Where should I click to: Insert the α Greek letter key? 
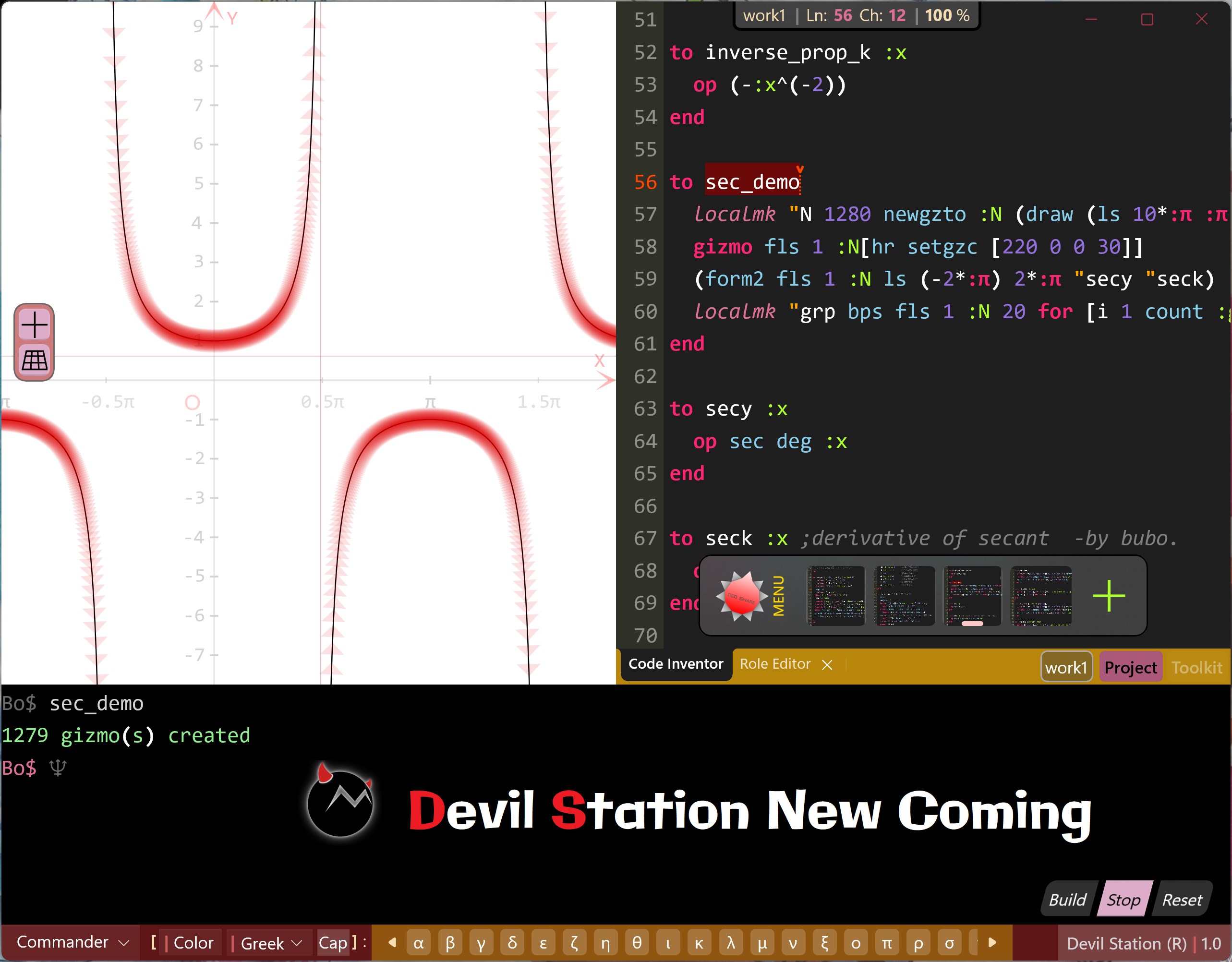418,943
